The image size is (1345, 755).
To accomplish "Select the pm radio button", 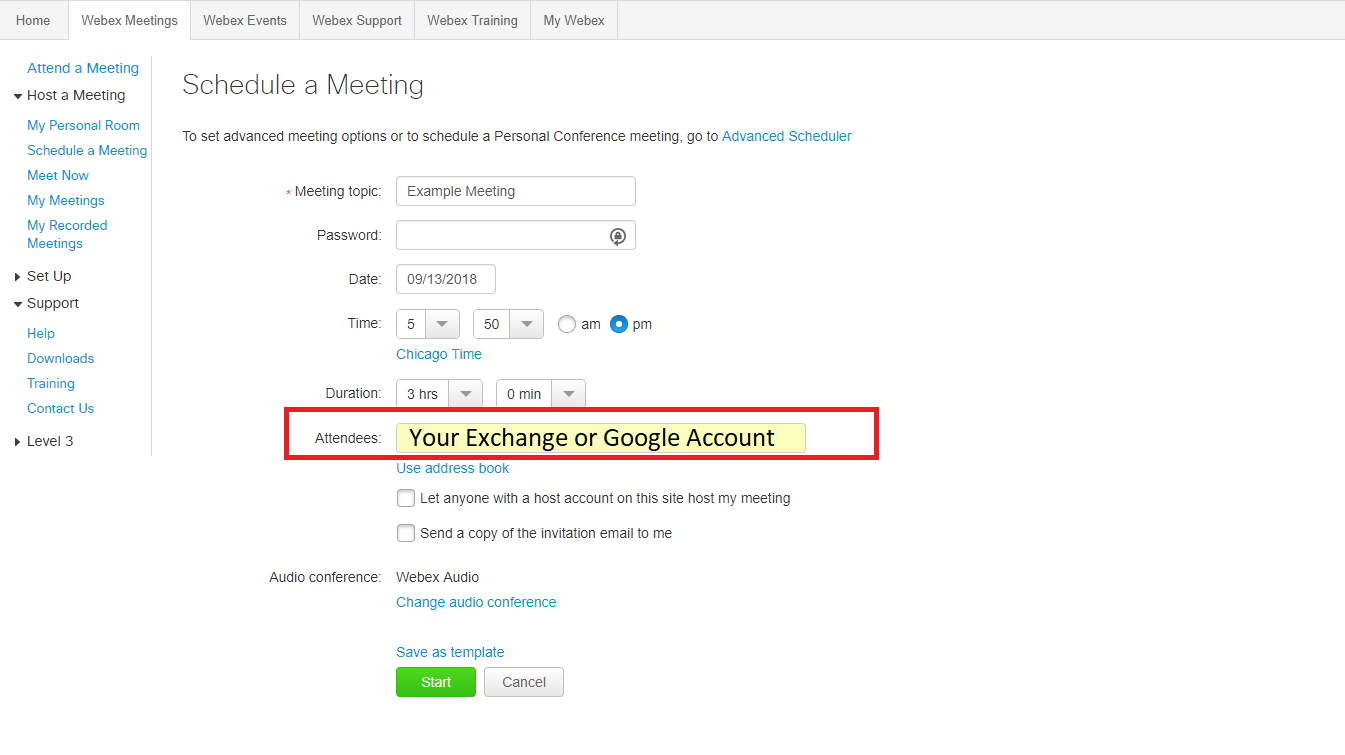I will (x=619, y=324).
